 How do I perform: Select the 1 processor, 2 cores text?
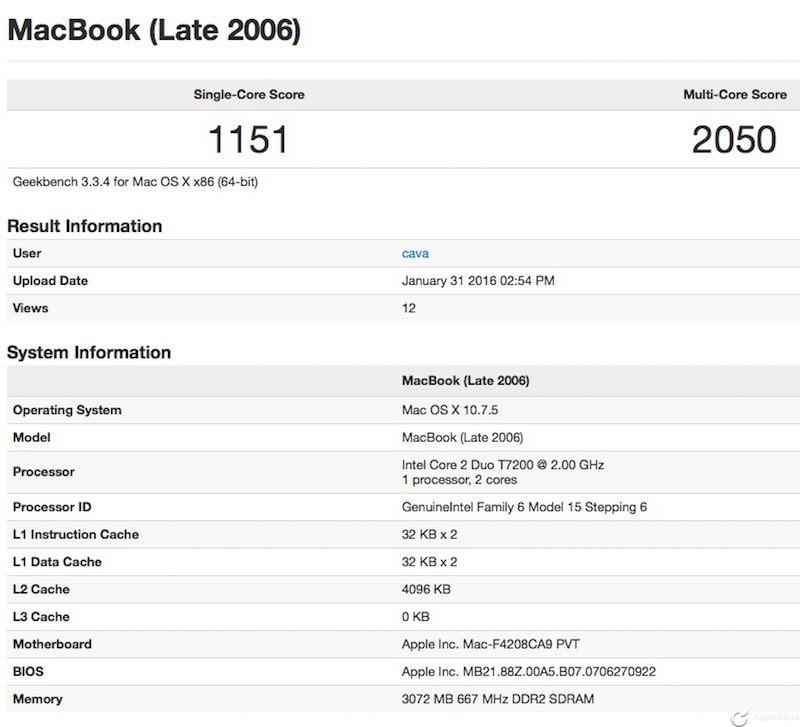459,480
